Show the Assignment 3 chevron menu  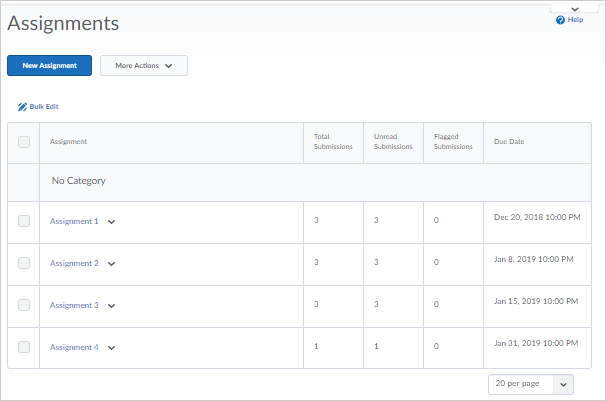[111, 306]
